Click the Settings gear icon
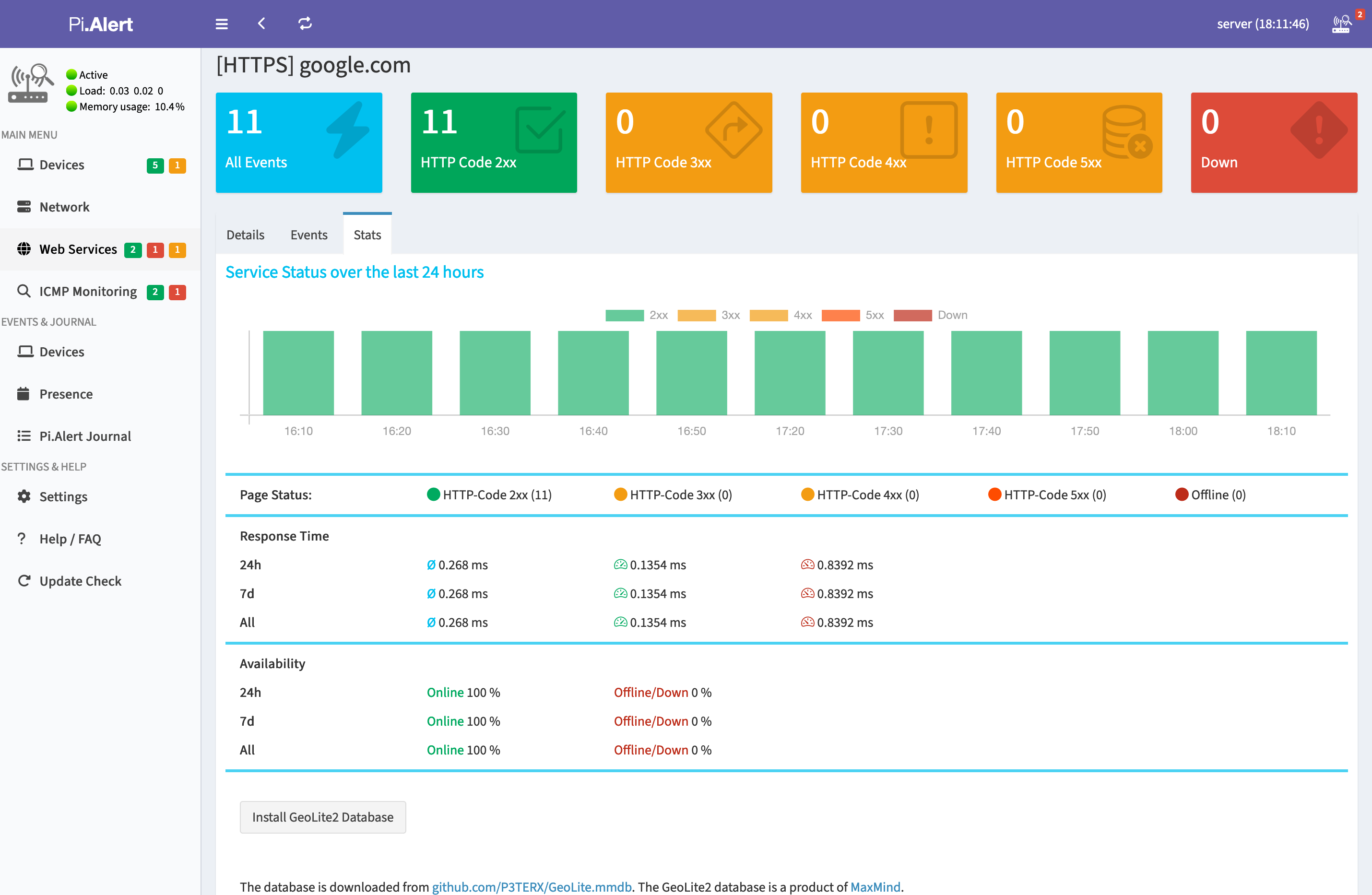This screenshot has width=1372, height=895. click(24, 496)
